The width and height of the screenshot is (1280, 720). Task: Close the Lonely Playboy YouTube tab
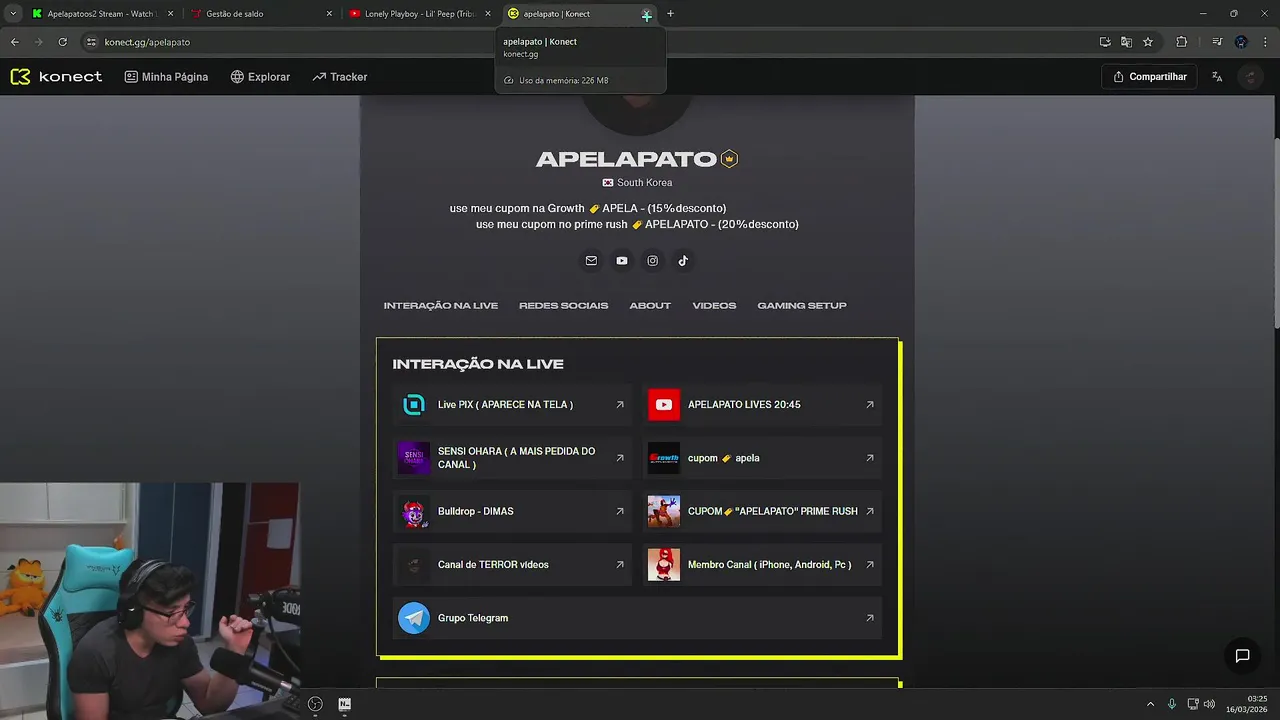tap(487, 14)
